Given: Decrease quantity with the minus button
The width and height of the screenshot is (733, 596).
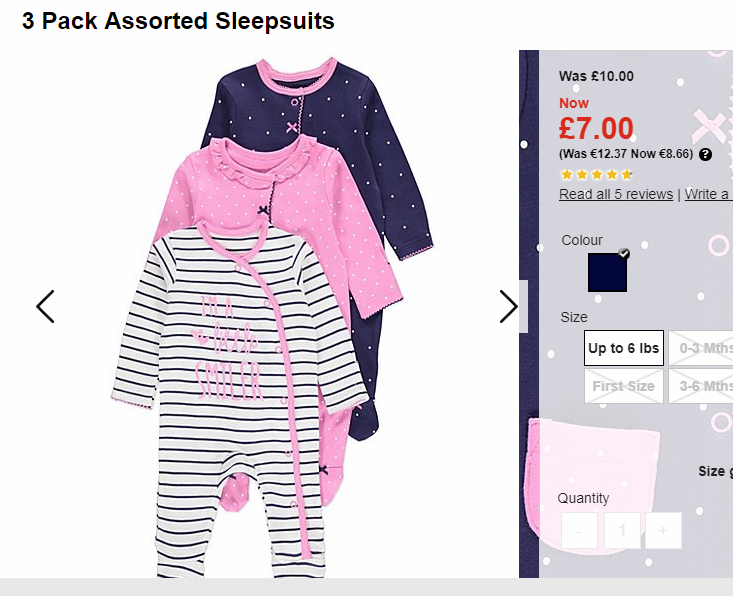Looking at the screenshot, I should pyautogui.click(x=579, y=531).
